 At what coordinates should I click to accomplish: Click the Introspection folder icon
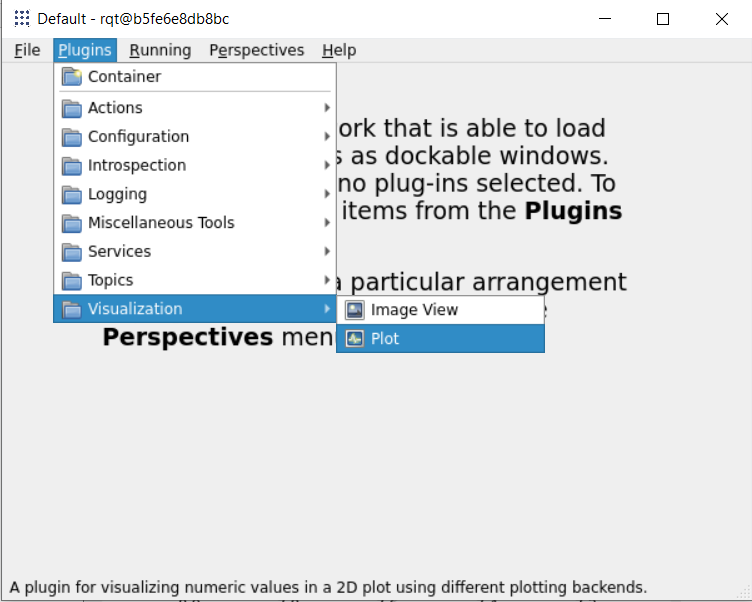click(72, 165)
